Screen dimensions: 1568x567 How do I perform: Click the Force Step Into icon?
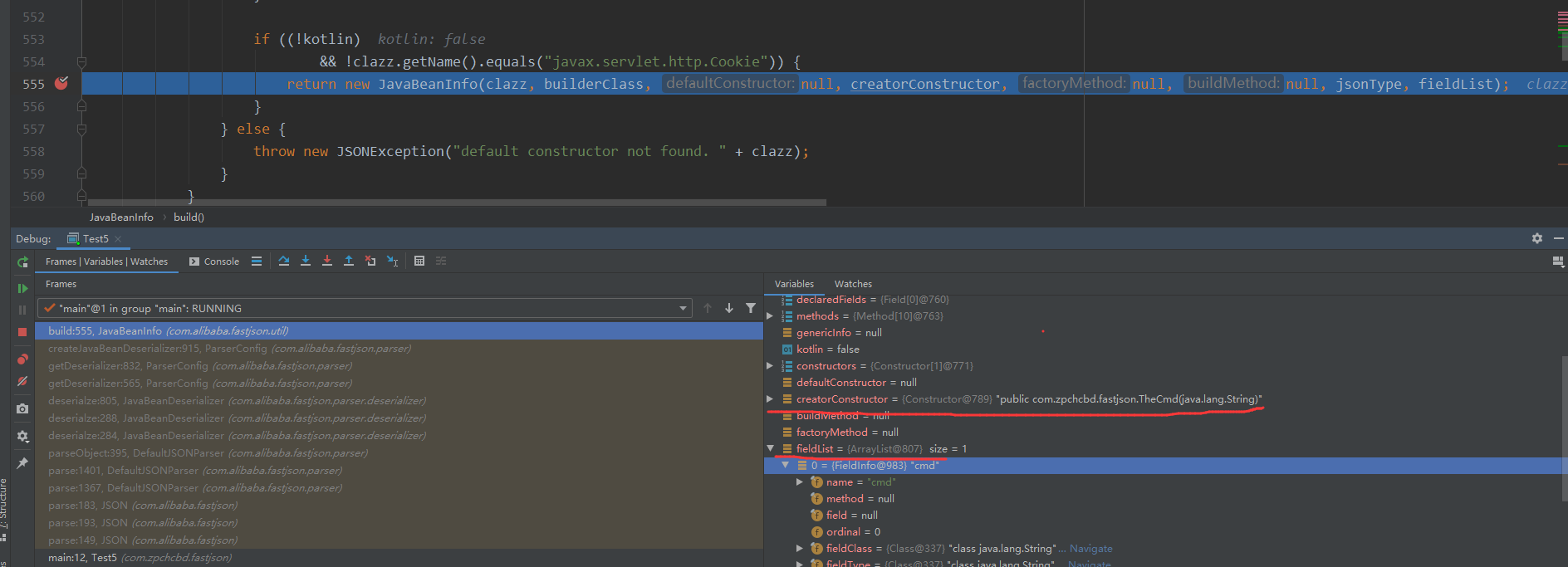[x=327, y=261]
